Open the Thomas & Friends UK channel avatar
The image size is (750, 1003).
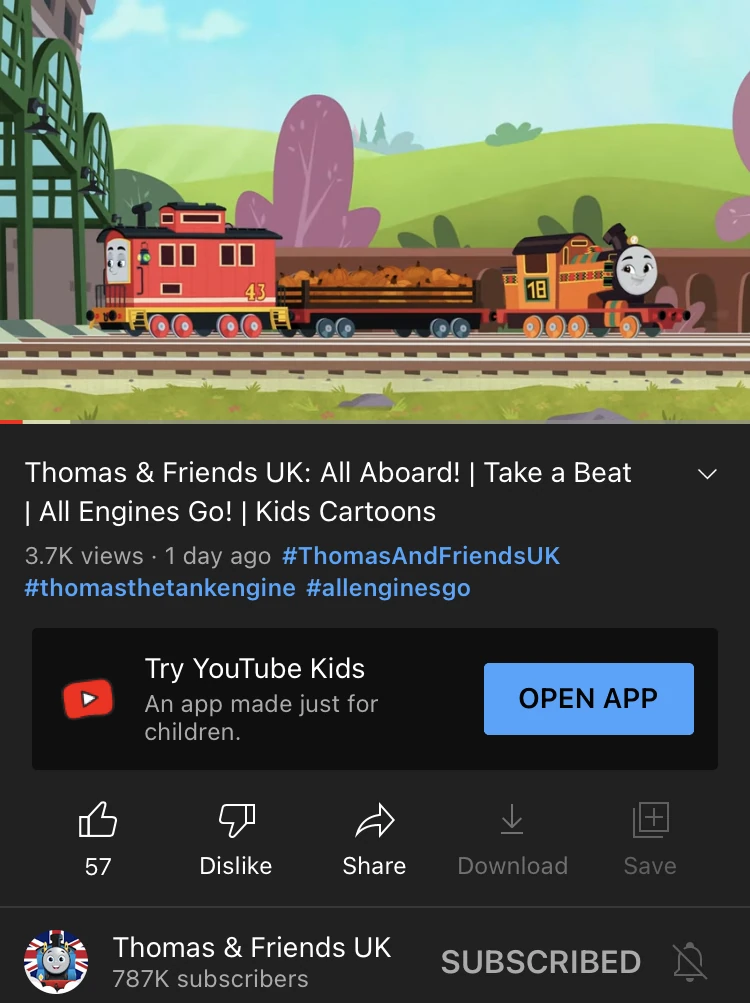click(56, 961)
